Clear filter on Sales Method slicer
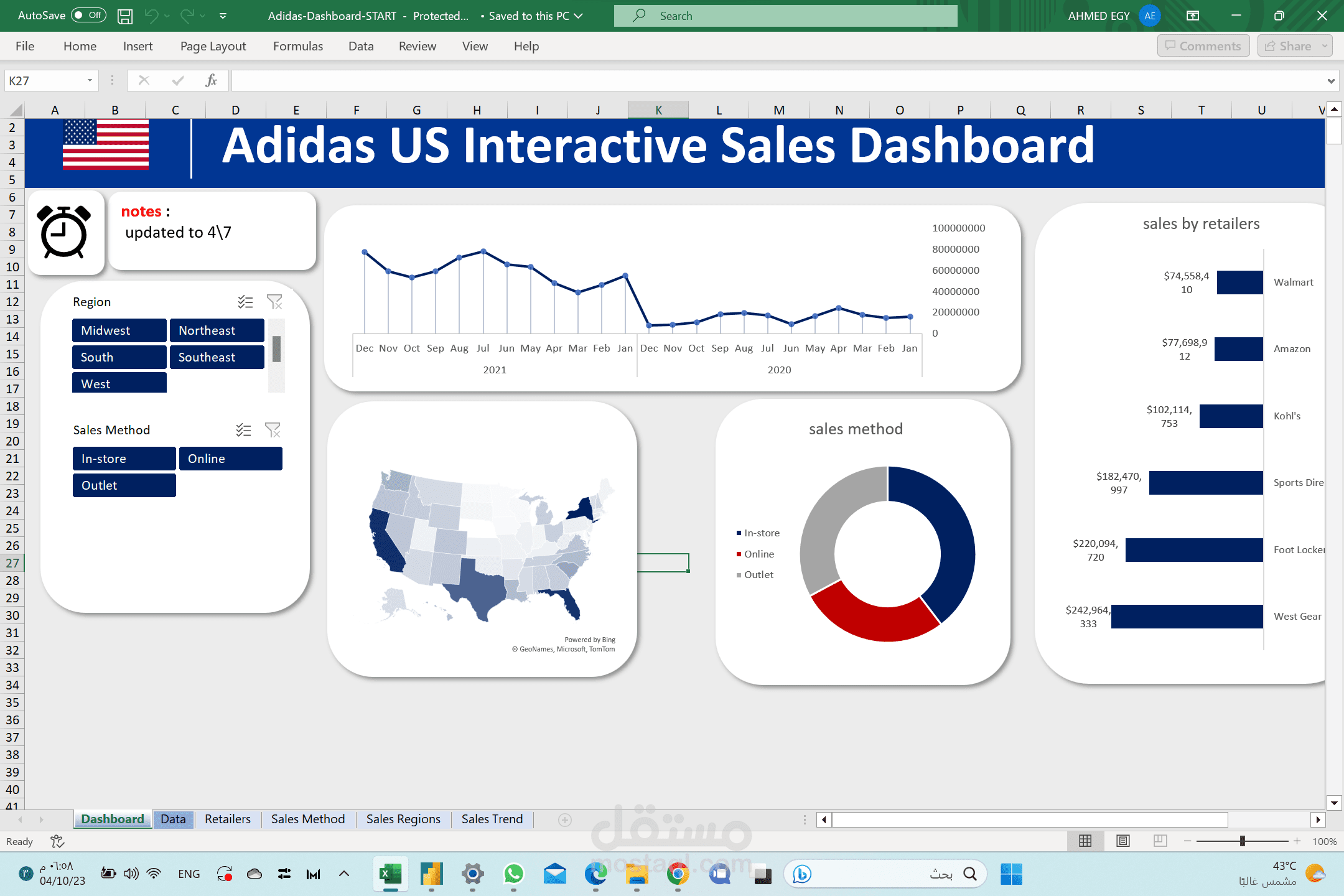Viewport: 1344px width, 896px height. pyautogui.click(x=273, y=430)
